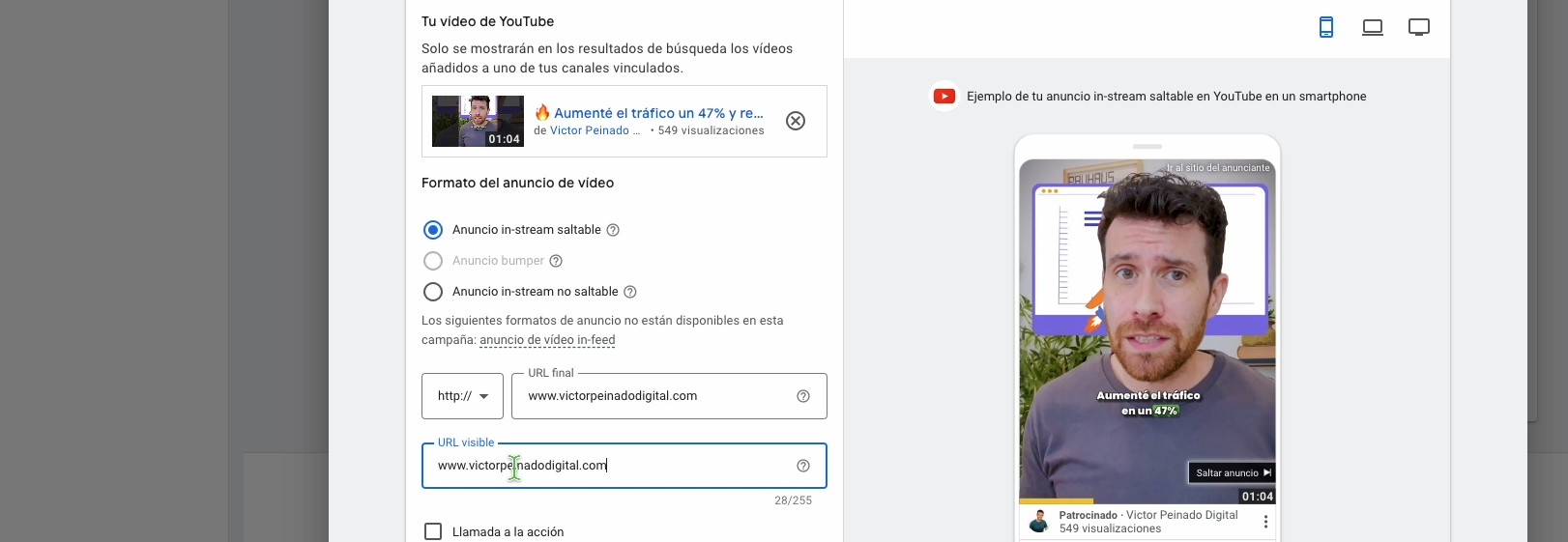Select Anuncio bumper radio button
Image resolution: width=1568 pixels, height=542 pixels.
point(433,261)
